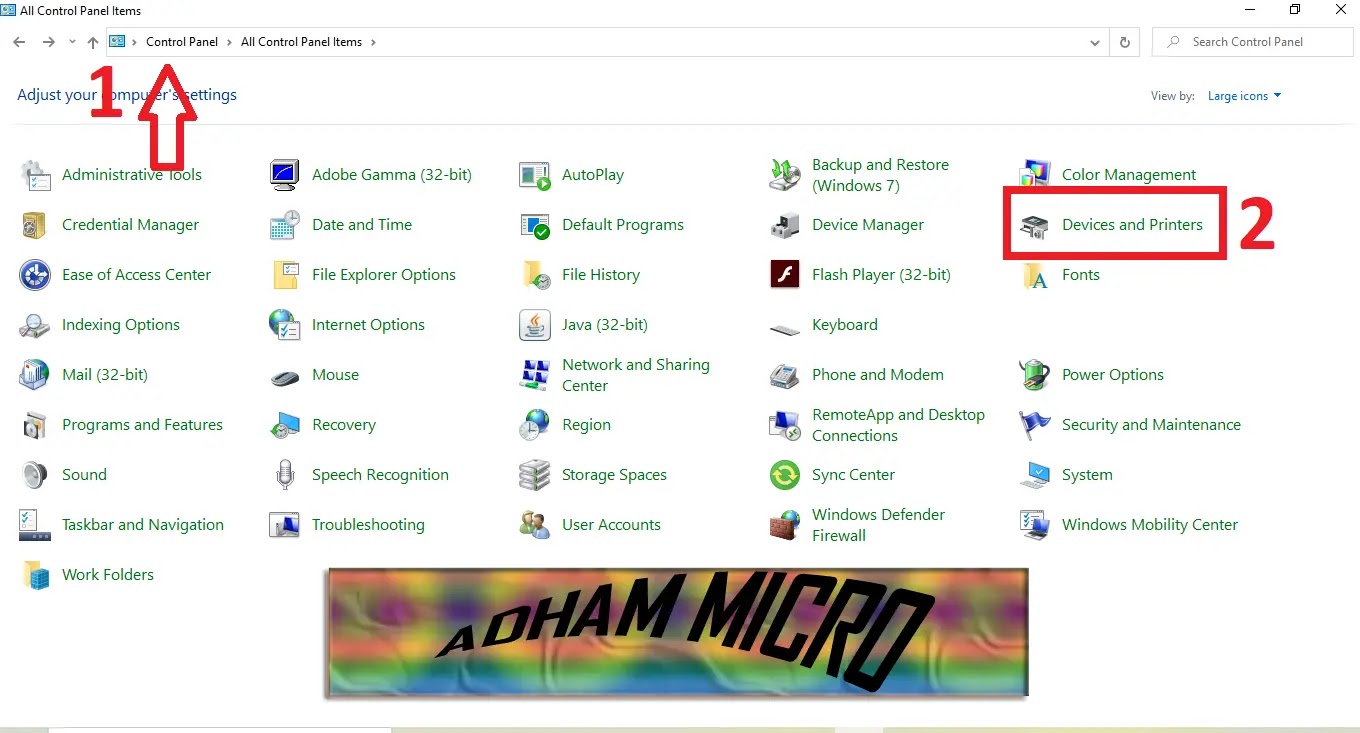Click the Region globe icon
This screenshot has height=733, width=1360.
pos(535,425)
